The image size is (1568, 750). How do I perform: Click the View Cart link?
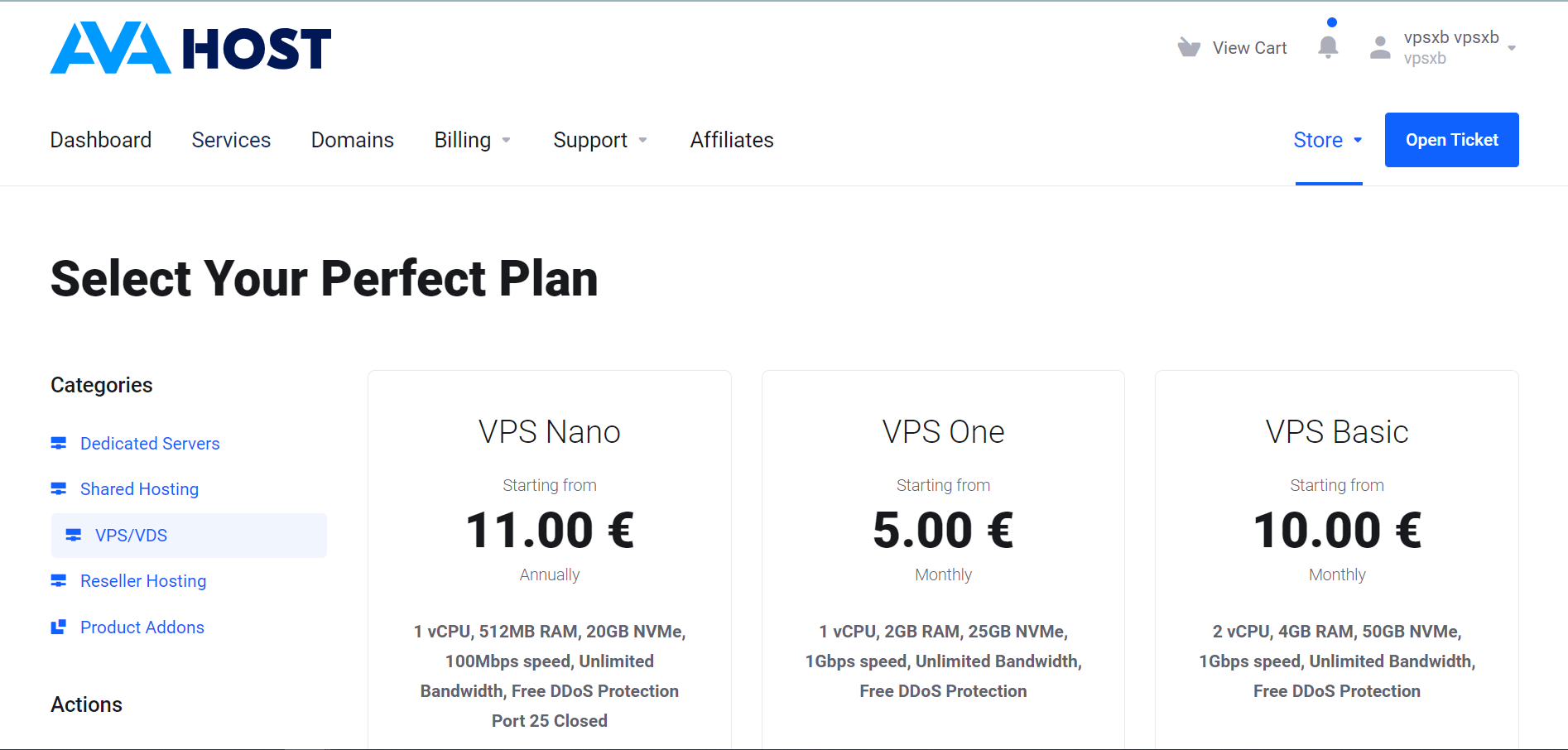pyautogui.click(x=1249, y=48)
